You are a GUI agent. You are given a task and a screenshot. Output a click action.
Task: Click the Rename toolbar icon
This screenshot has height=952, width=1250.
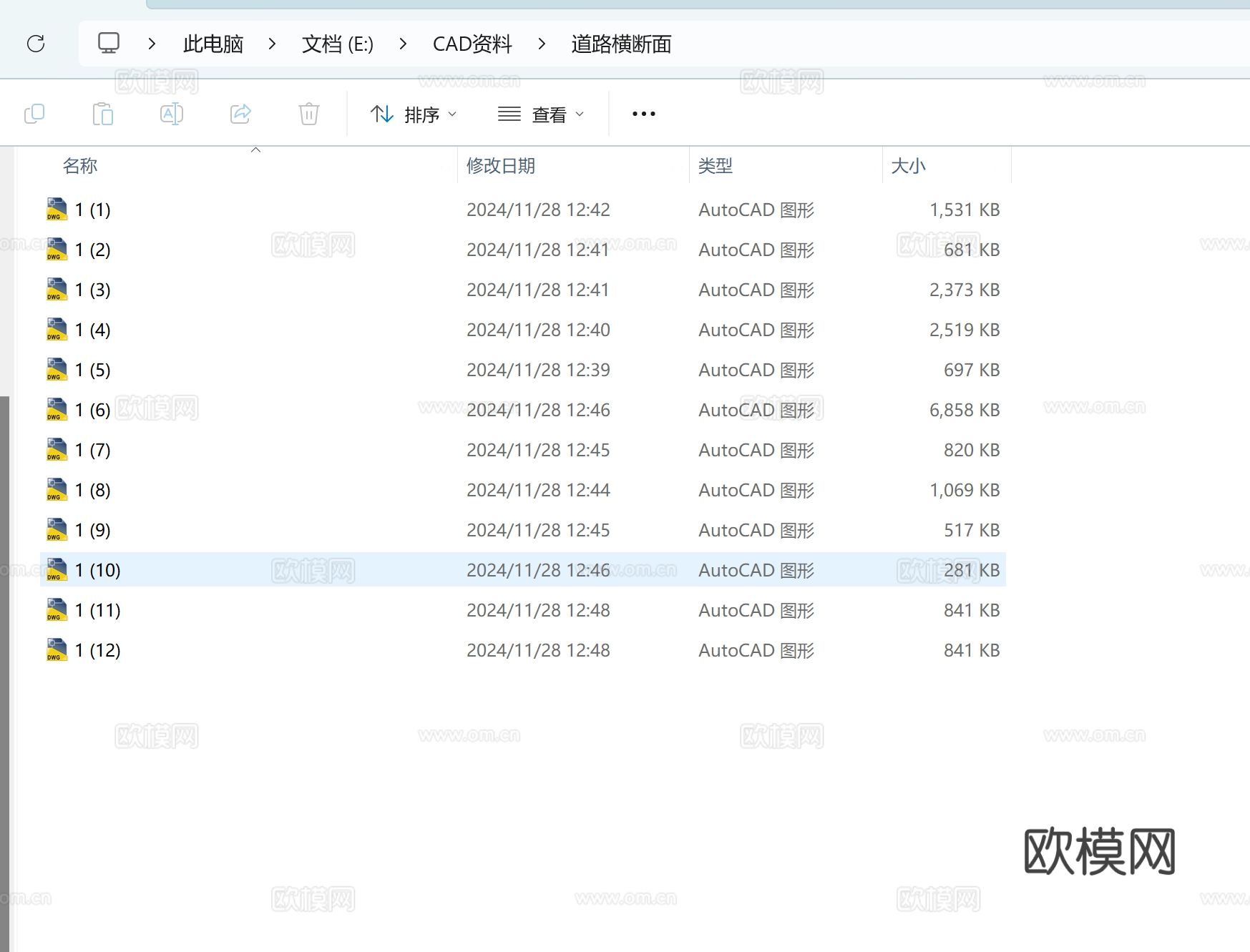point(172,114)
